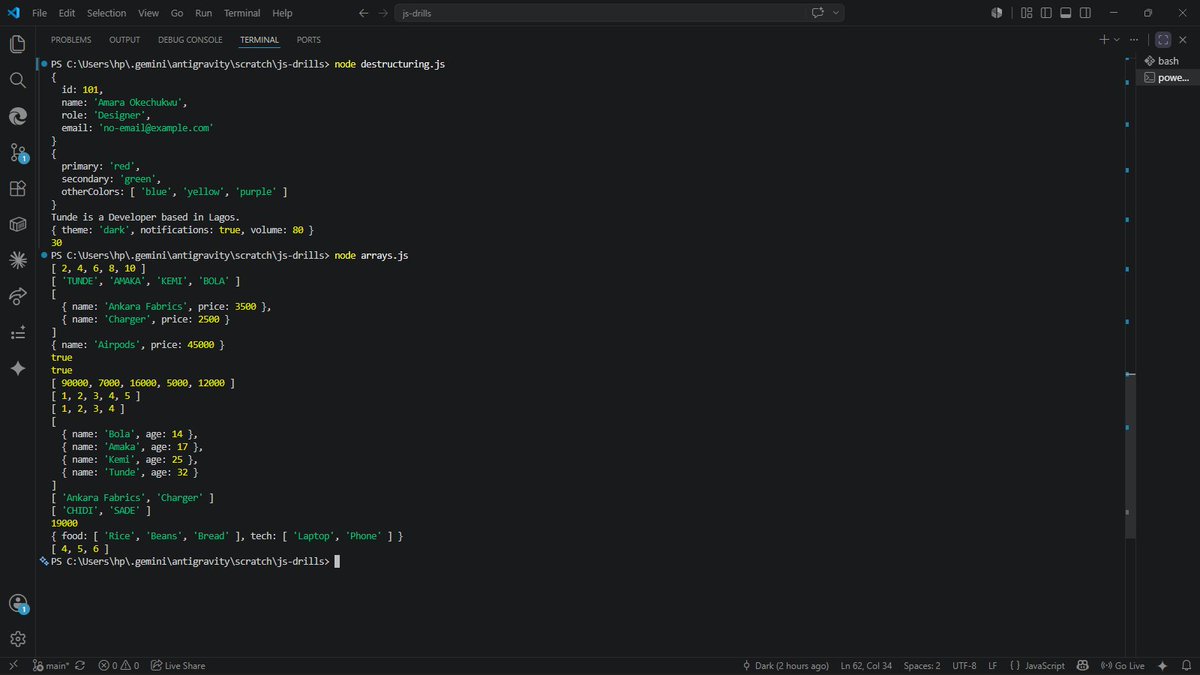Open the Terminal menu
The width and height of the screenshot is (1200, 675).
click(241, 13)
